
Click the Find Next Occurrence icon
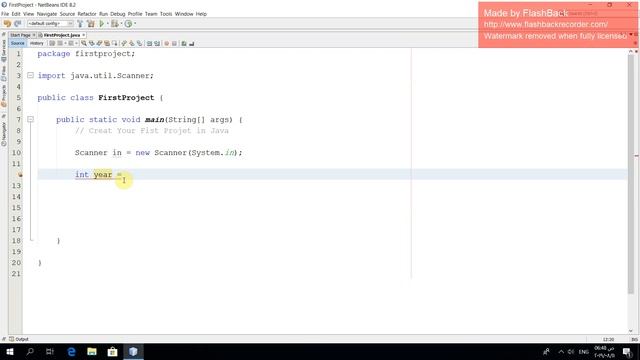99,43
